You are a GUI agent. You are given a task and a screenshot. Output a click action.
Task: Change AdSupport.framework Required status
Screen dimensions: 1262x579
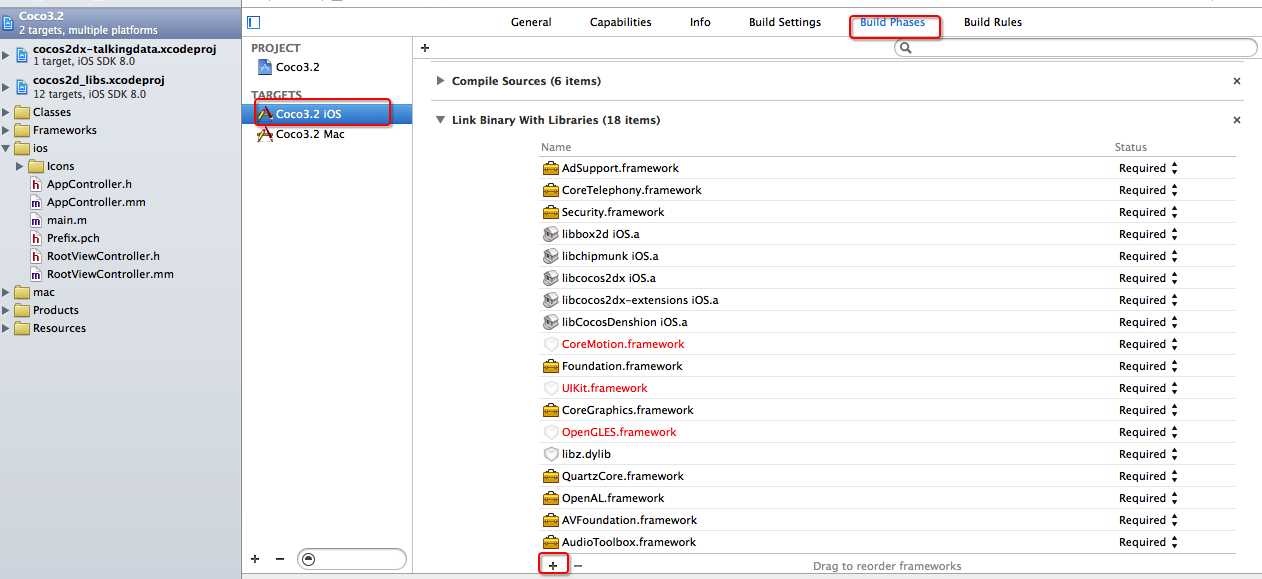[x=1148, y=168]
